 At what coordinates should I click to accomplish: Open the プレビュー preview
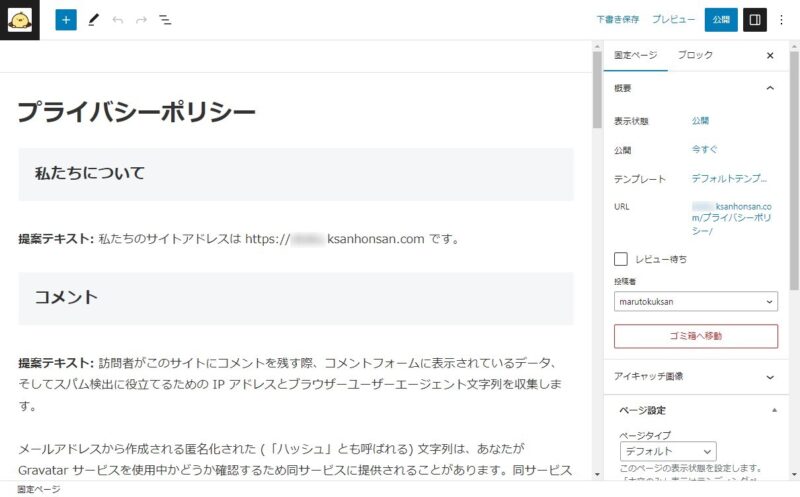click(673, 19)
